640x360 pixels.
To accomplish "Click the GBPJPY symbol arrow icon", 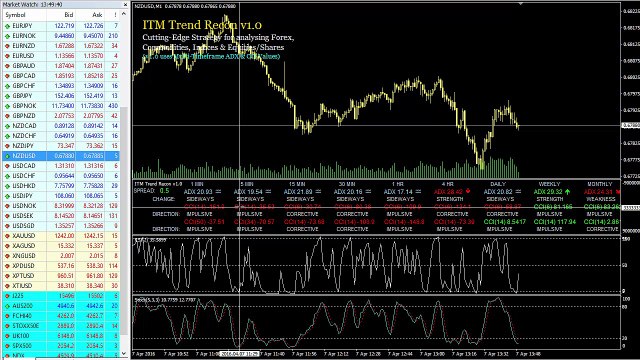I will (7, 96).
